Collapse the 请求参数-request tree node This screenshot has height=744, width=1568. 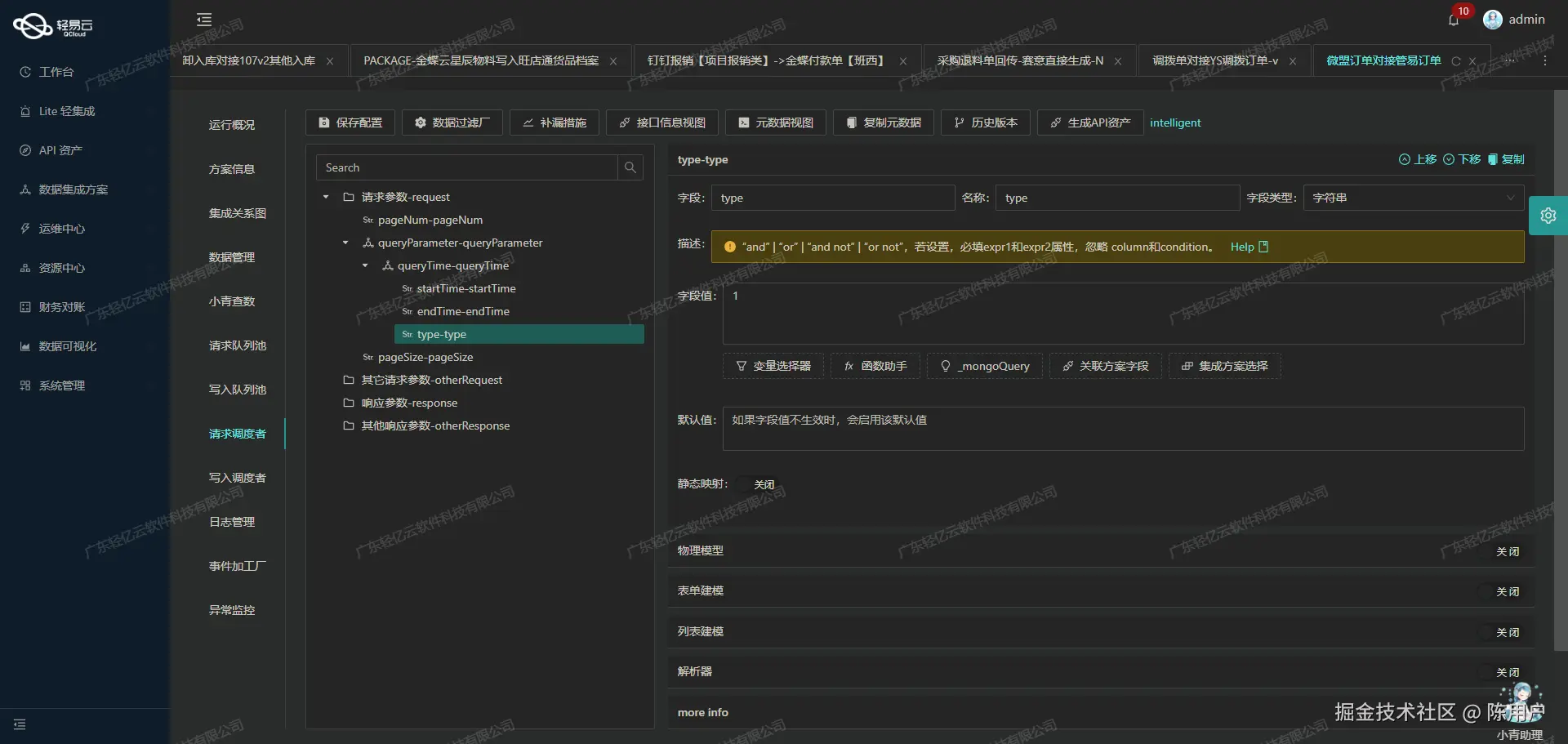click(326, 197)
